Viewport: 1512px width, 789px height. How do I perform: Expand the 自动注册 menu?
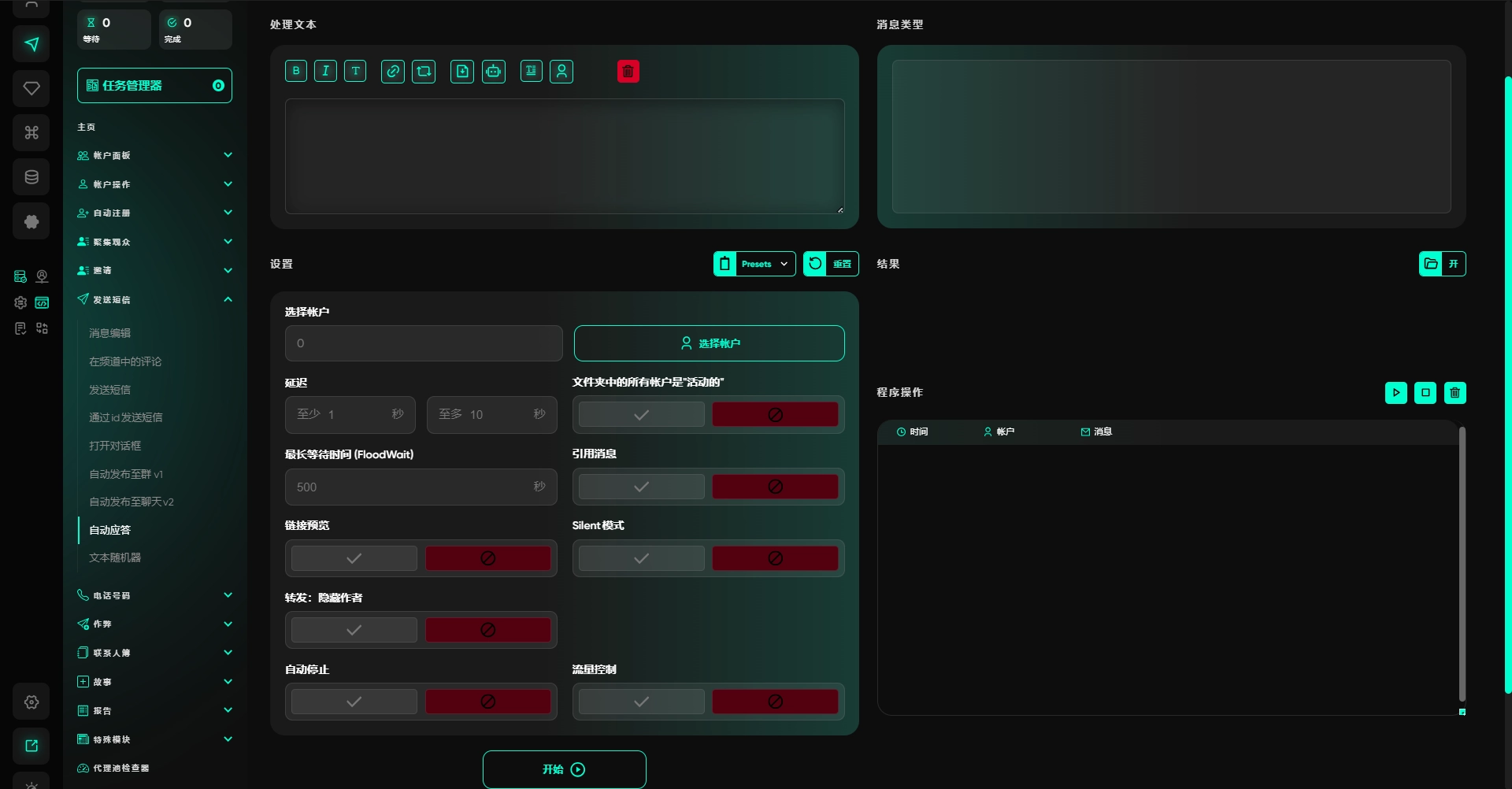pyautogui.click(x=154, y=213)
